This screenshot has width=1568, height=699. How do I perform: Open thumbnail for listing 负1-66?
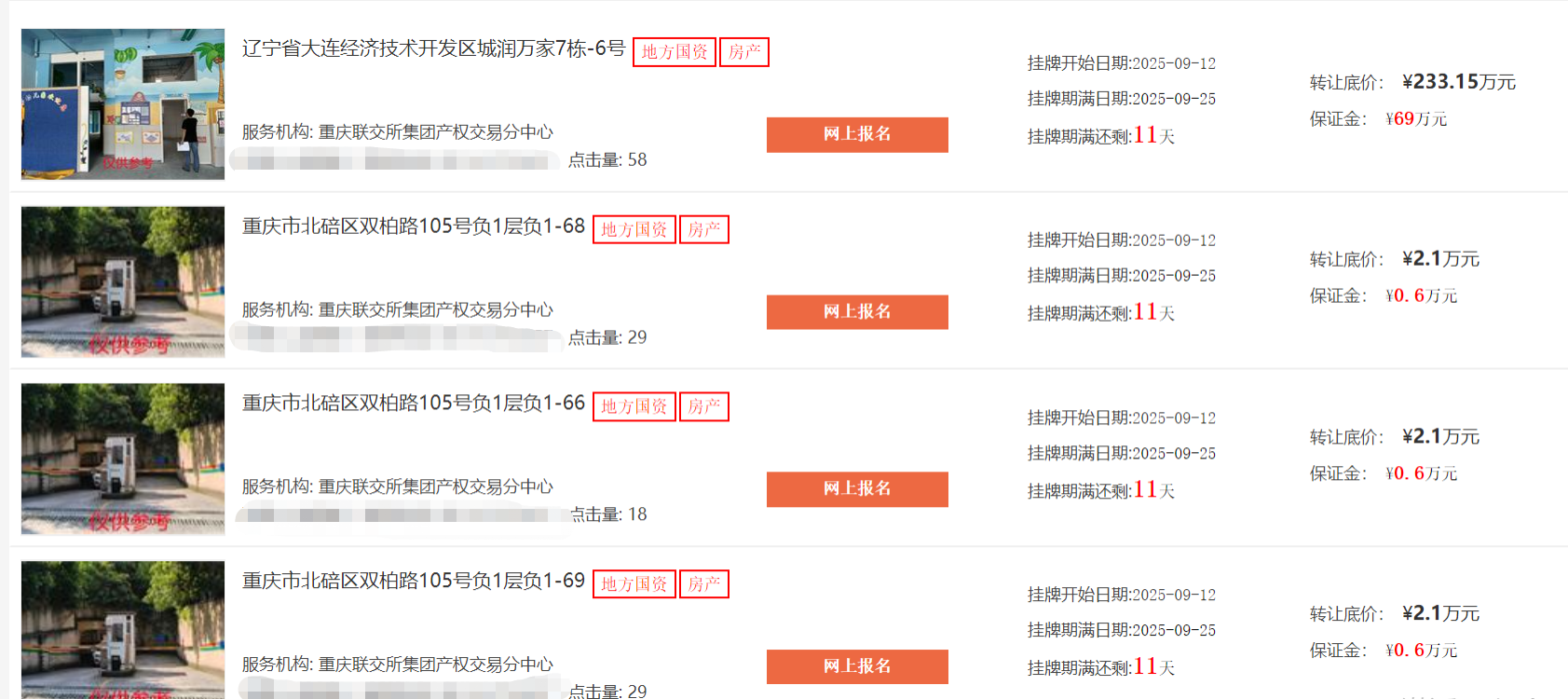click(x=123, y=459)
